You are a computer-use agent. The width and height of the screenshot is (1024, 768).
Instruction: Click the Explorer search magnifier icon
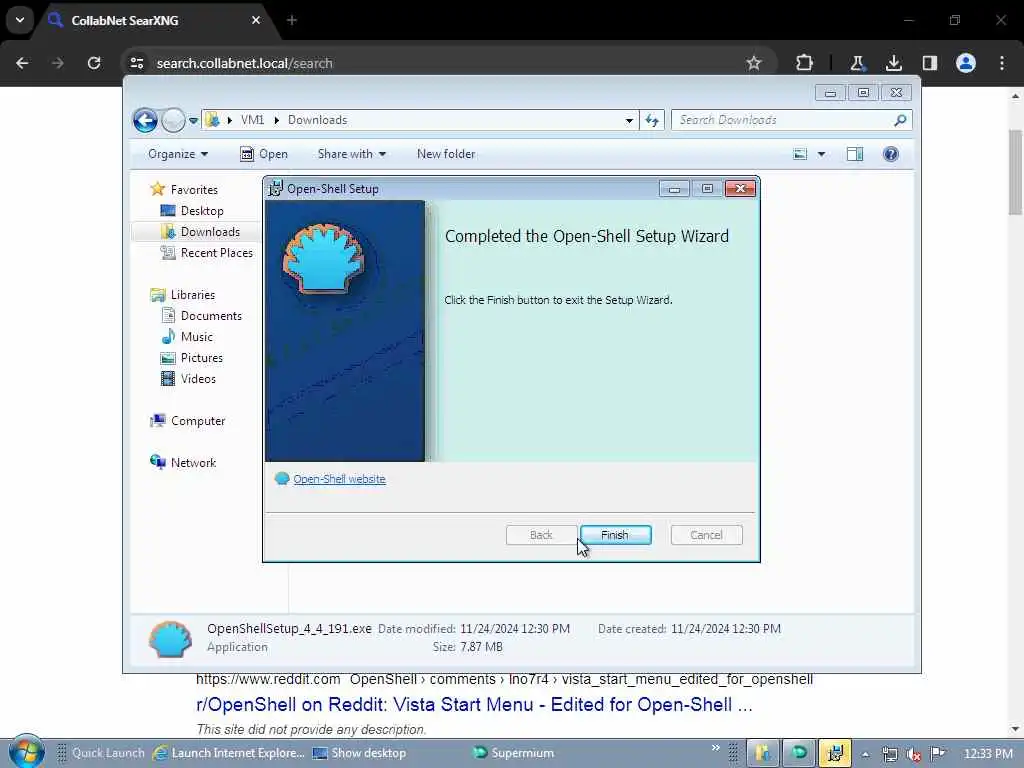point(901,120)
